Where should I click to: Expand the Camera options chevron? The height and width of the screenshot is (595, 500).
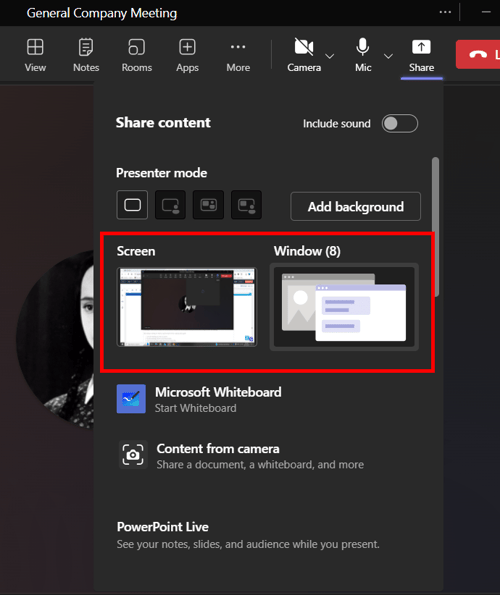330,56
